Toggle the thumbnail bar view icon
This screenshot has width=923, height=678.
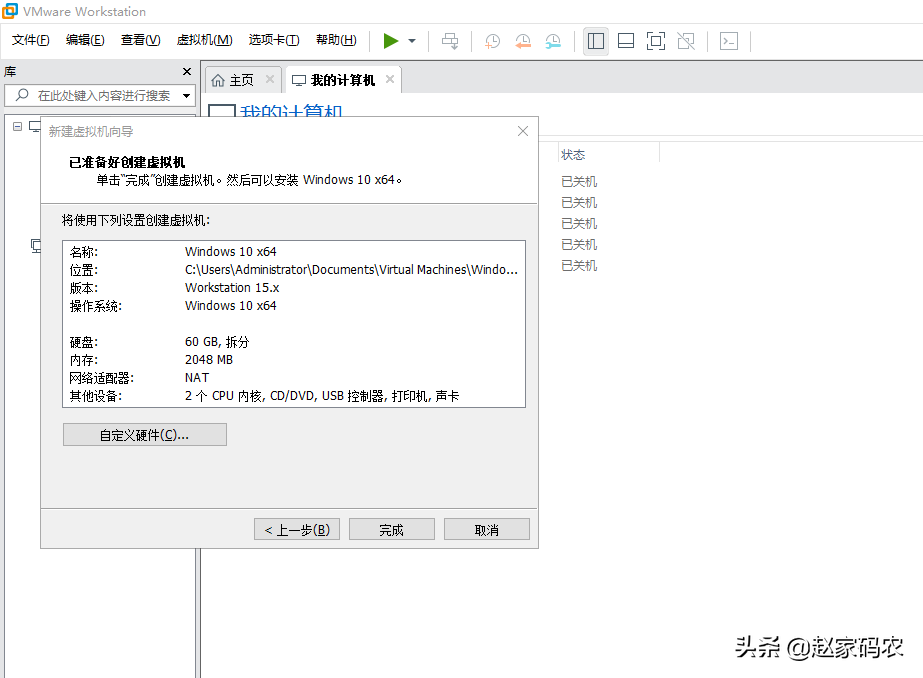coord(626,41)
